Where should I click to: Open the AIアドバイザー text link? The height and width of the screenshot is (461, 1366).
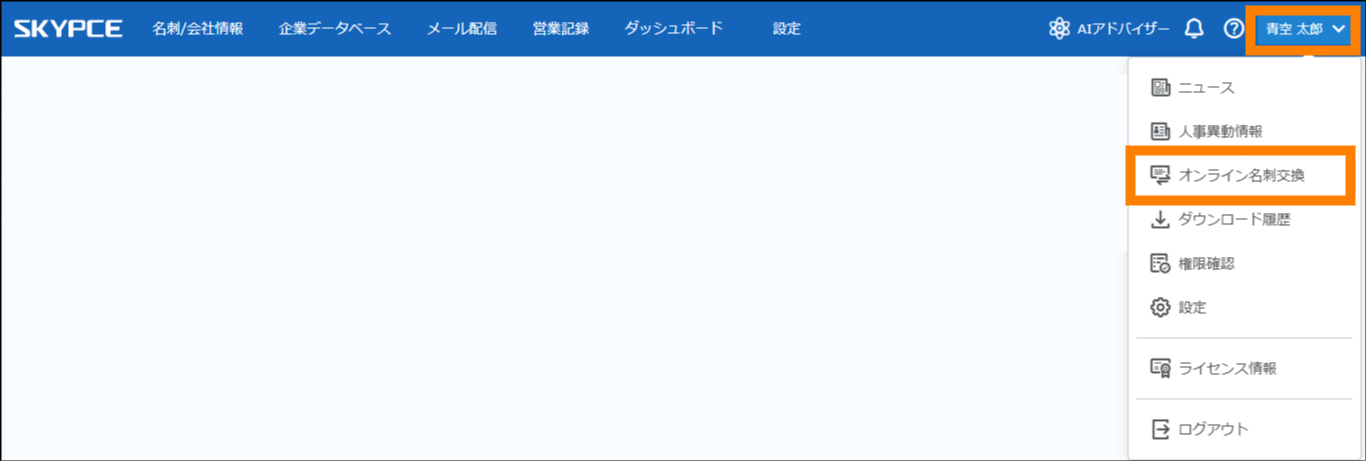[x=1122, y=29]
